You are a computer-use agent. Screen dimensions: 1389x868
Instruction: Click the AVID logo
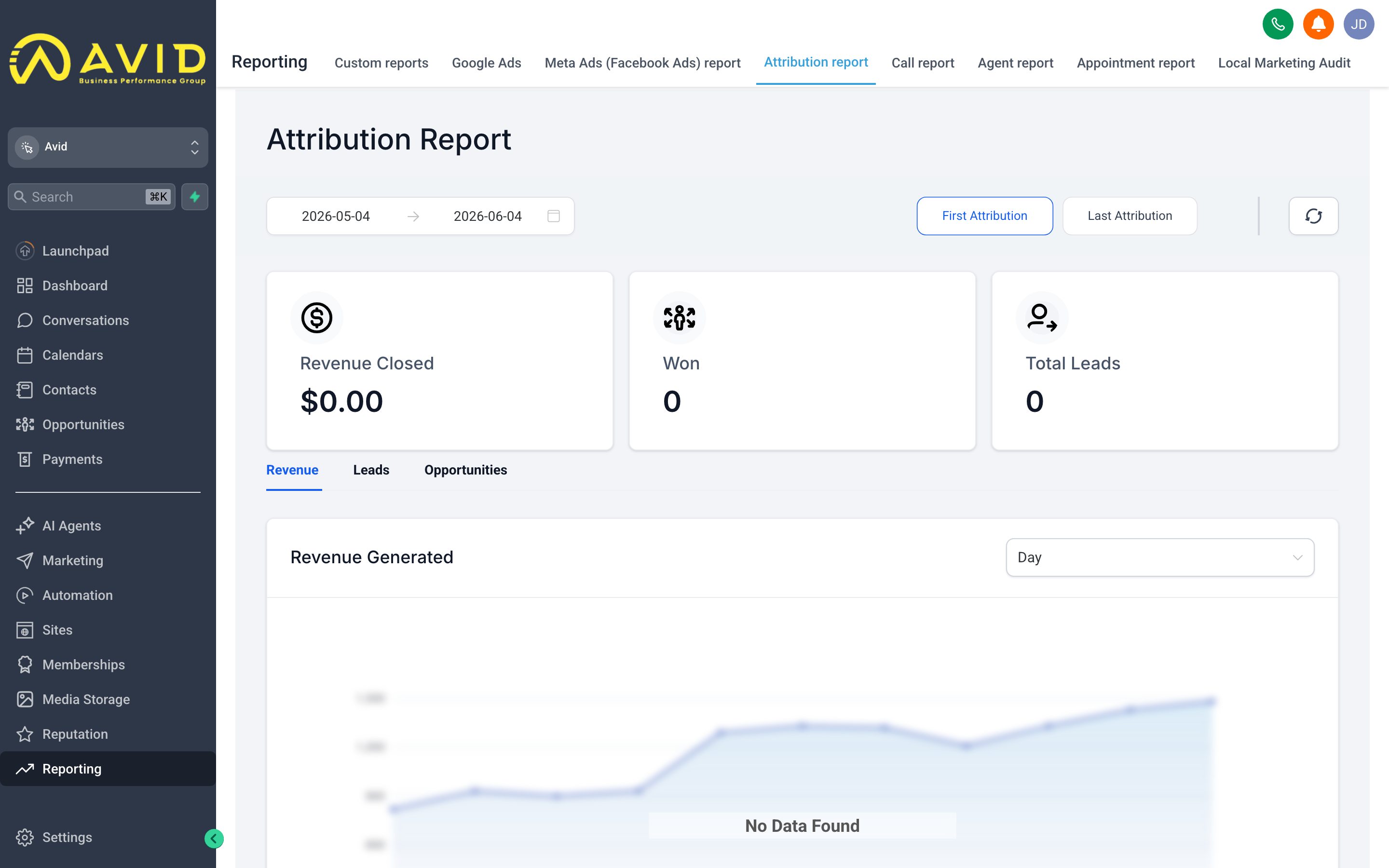[x=108, y=59]
